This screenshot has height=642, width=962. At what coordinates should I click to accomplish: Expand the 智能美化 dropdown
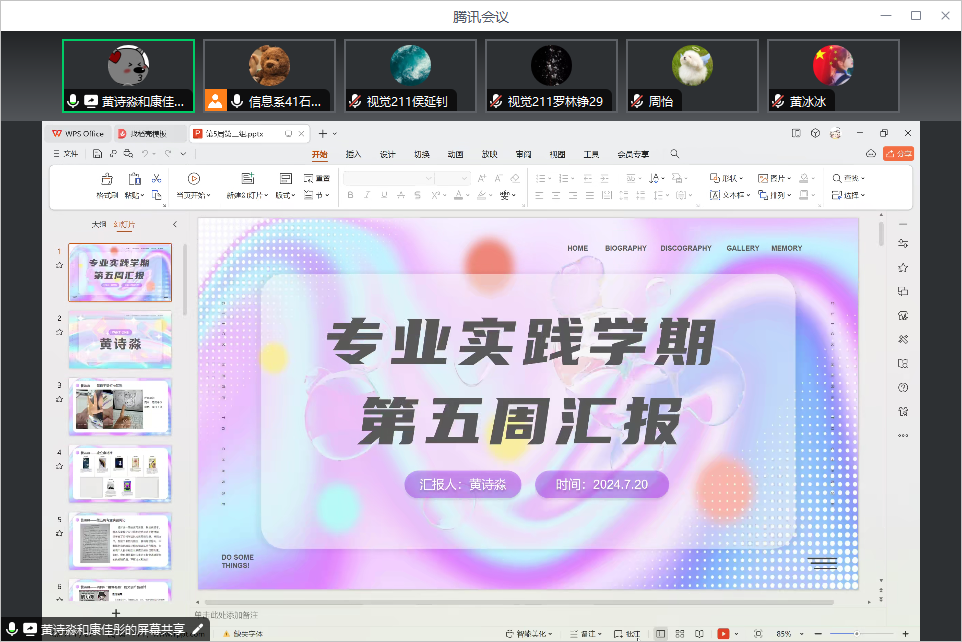pyautogui.click(x=529, y=634)
